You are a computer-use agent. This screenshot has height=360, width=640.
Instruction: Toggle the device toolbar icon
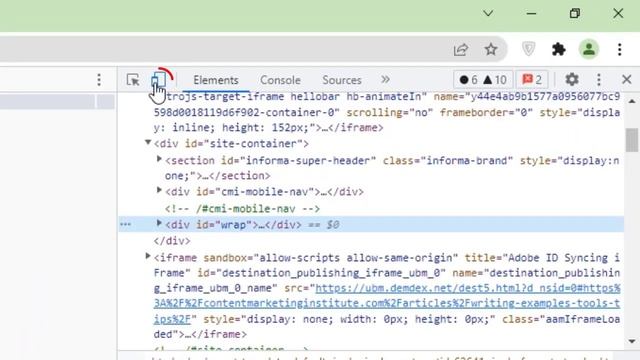coord(159,80)
